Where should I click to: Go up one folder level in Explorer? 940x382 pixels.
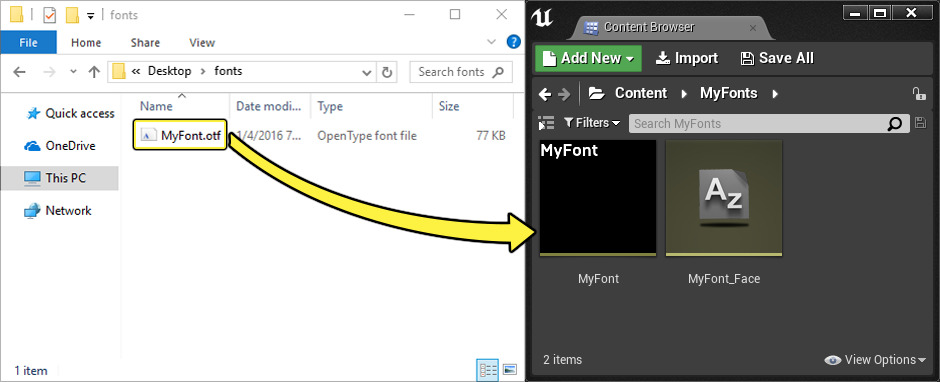[x=94, y=72]
